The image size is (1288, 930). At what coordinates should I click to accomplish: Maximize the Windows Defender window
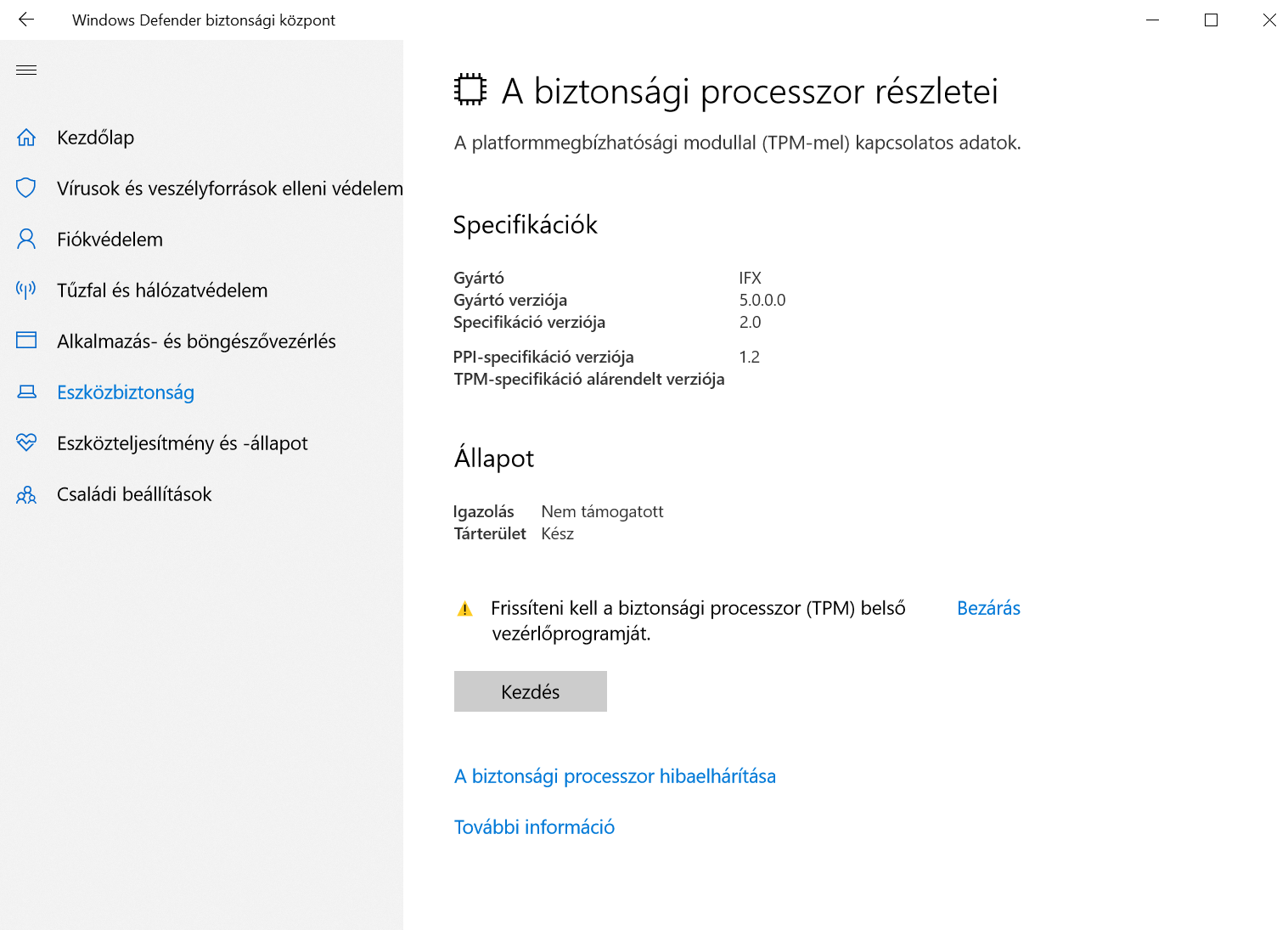click(1211, 20)
